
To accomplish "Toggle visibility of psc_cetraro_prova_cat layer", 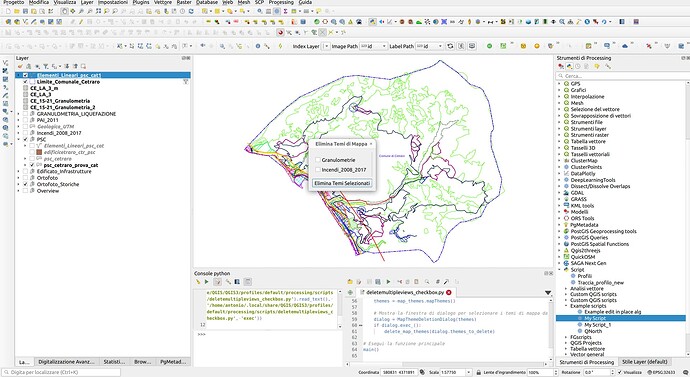I will 32,165.
